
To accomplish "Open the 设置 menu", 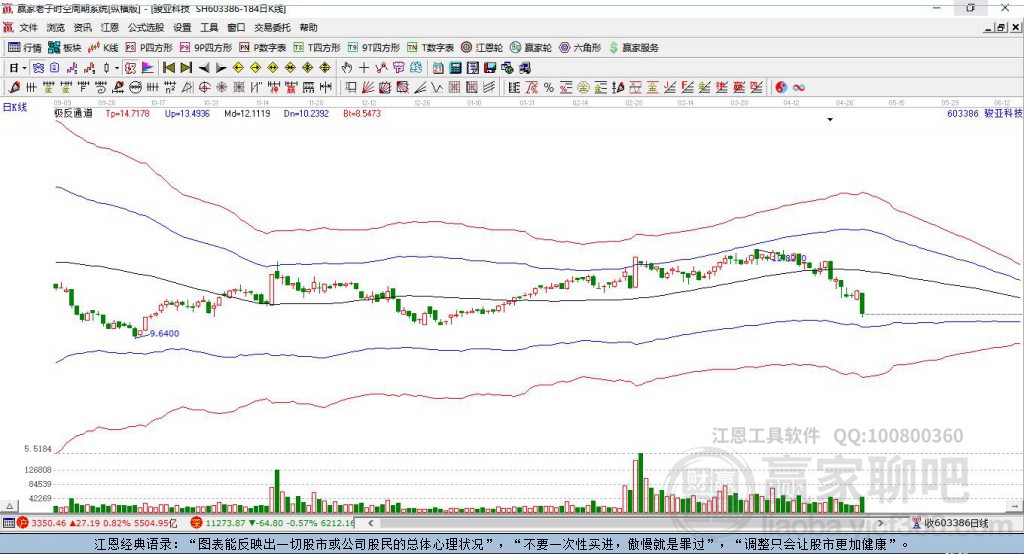I will click(x=182, y=27).
